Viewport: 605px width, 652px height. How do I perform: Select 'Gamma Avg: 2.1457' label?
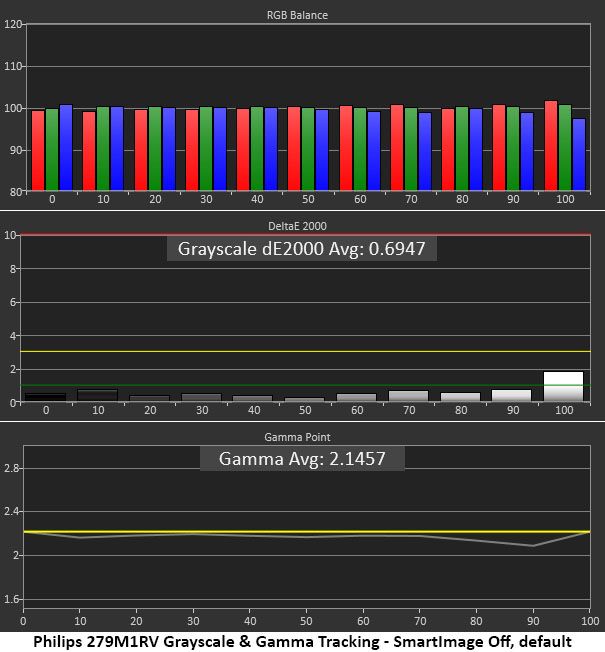302,459
